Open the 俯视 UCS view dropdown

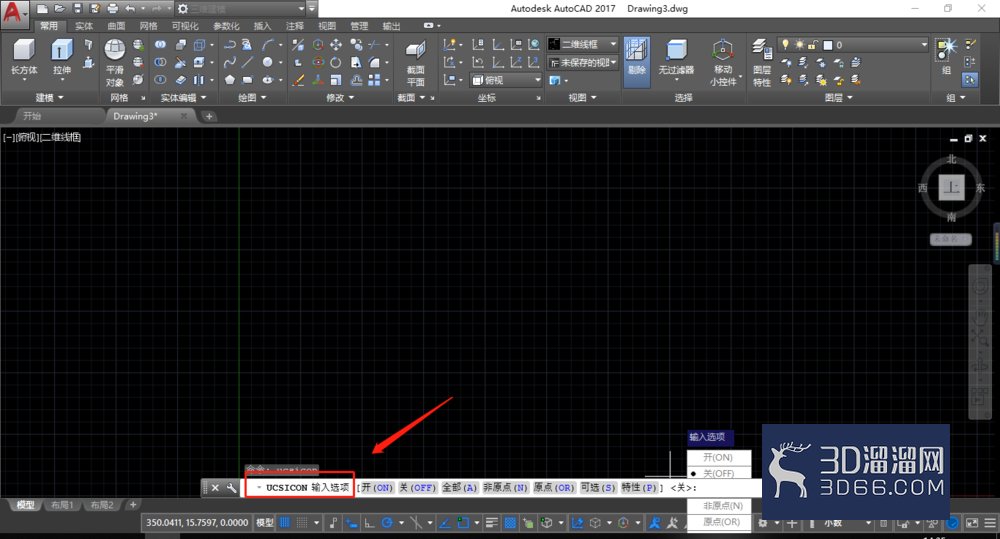(506, 80)
